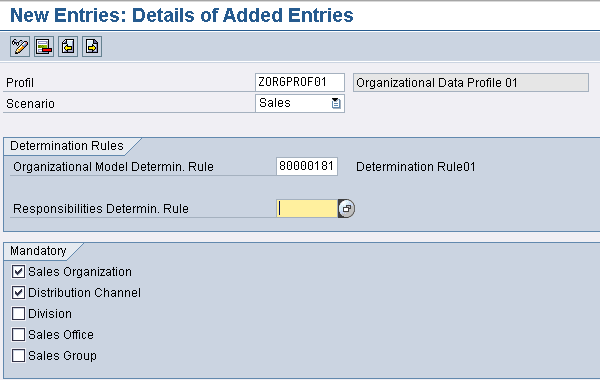The height and width of the screenshot is (380, 600).
Task: Click the Sales Organization label text
Action: pyautogui.click(x=80, y=272)
